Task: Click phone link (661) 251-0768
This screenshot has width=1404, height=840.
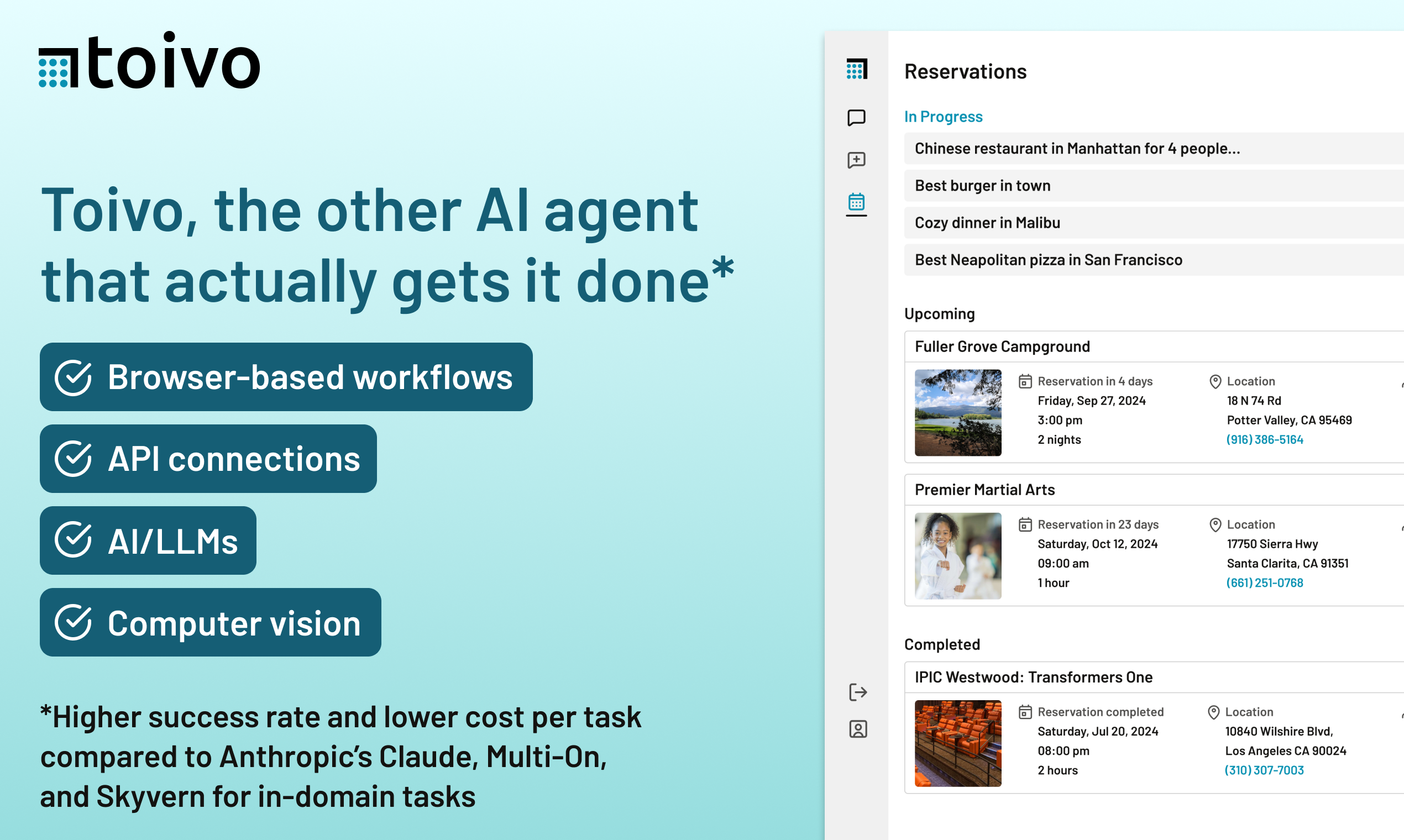Action: point(1265,583)
